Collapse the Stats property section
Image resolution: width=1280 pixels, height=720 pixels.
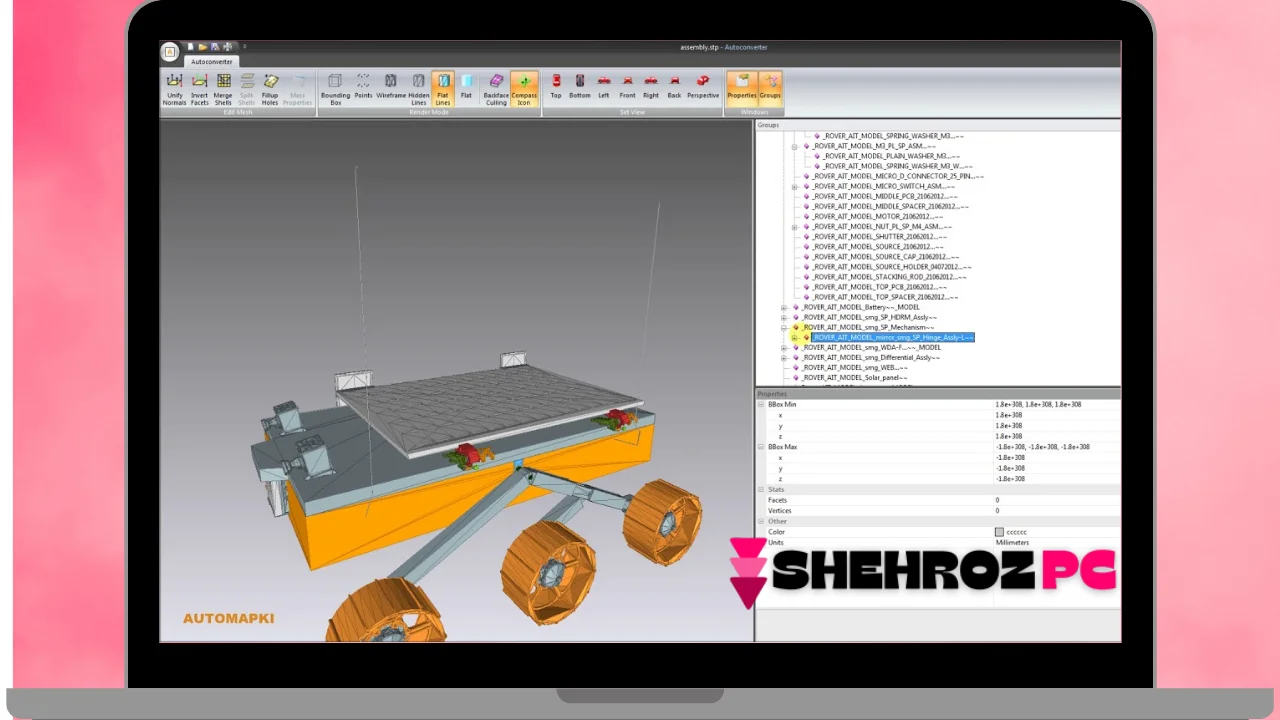click(x=761, y=489)
